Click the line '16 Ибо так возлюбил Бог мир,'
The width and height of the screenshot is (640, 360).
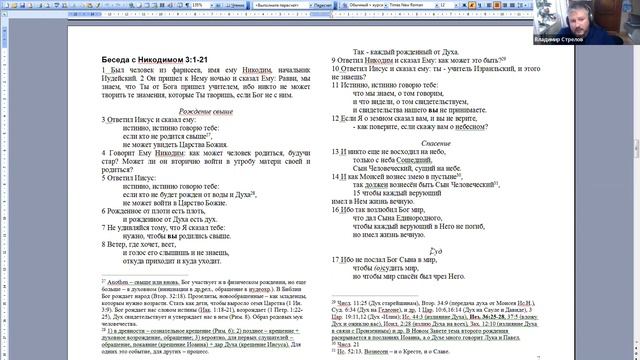pyautogui.click(x=378, y=210)
